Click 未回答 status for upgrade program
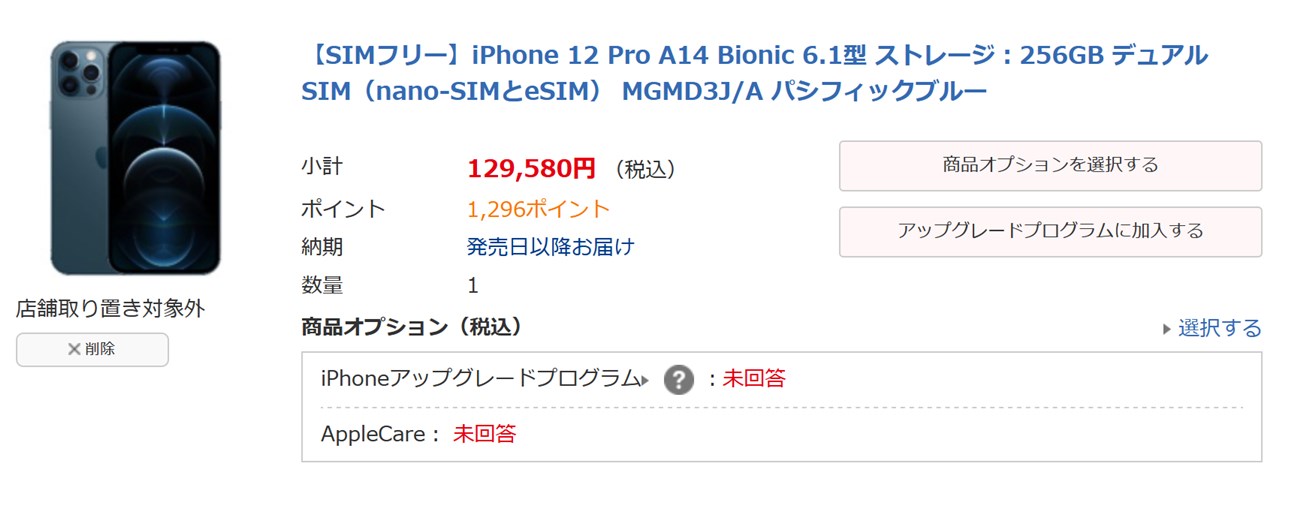This screenshot has height=505, width=1300. (754, 379)
